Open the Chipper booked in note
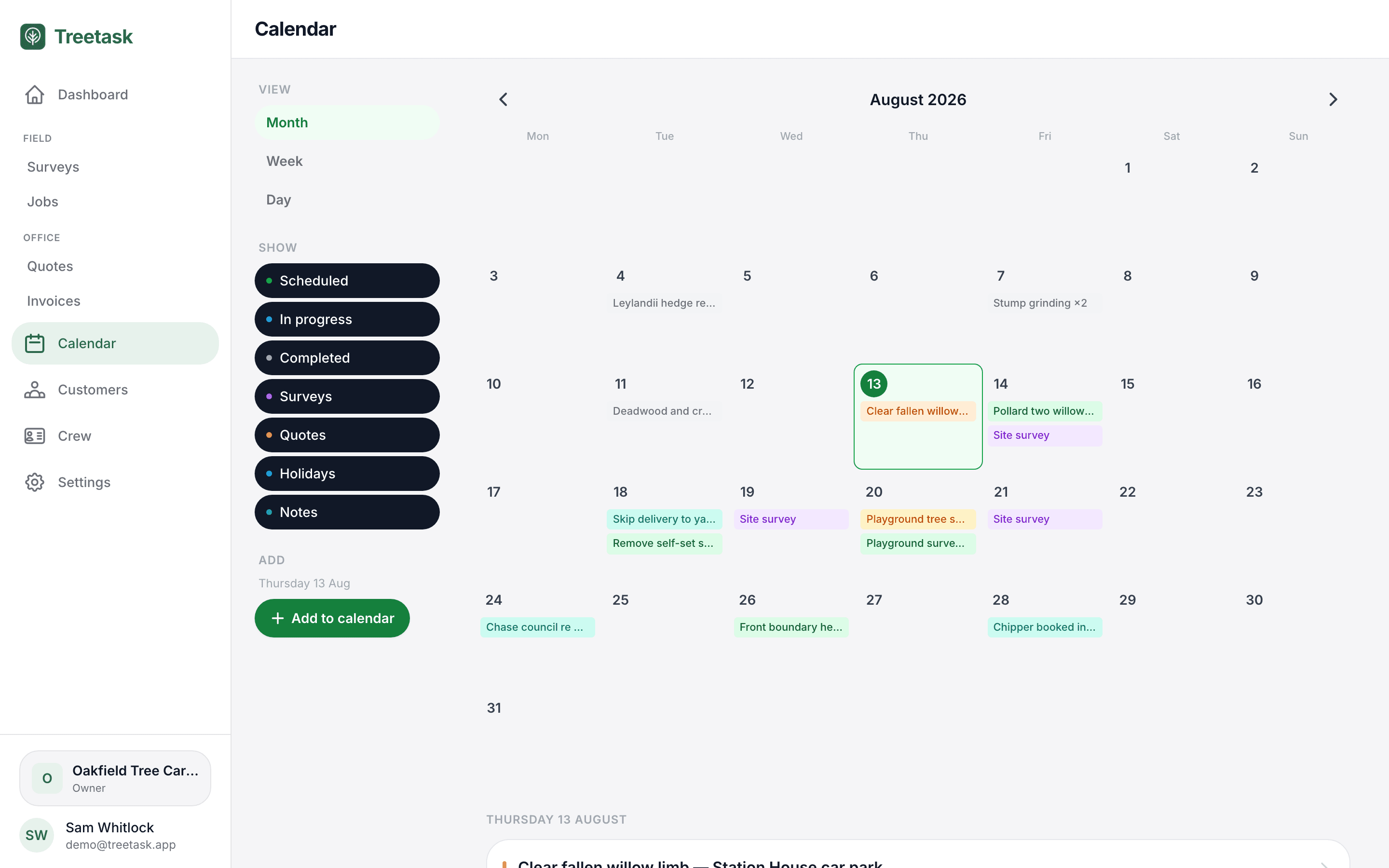1389x868 pixels. (1045, 627)
